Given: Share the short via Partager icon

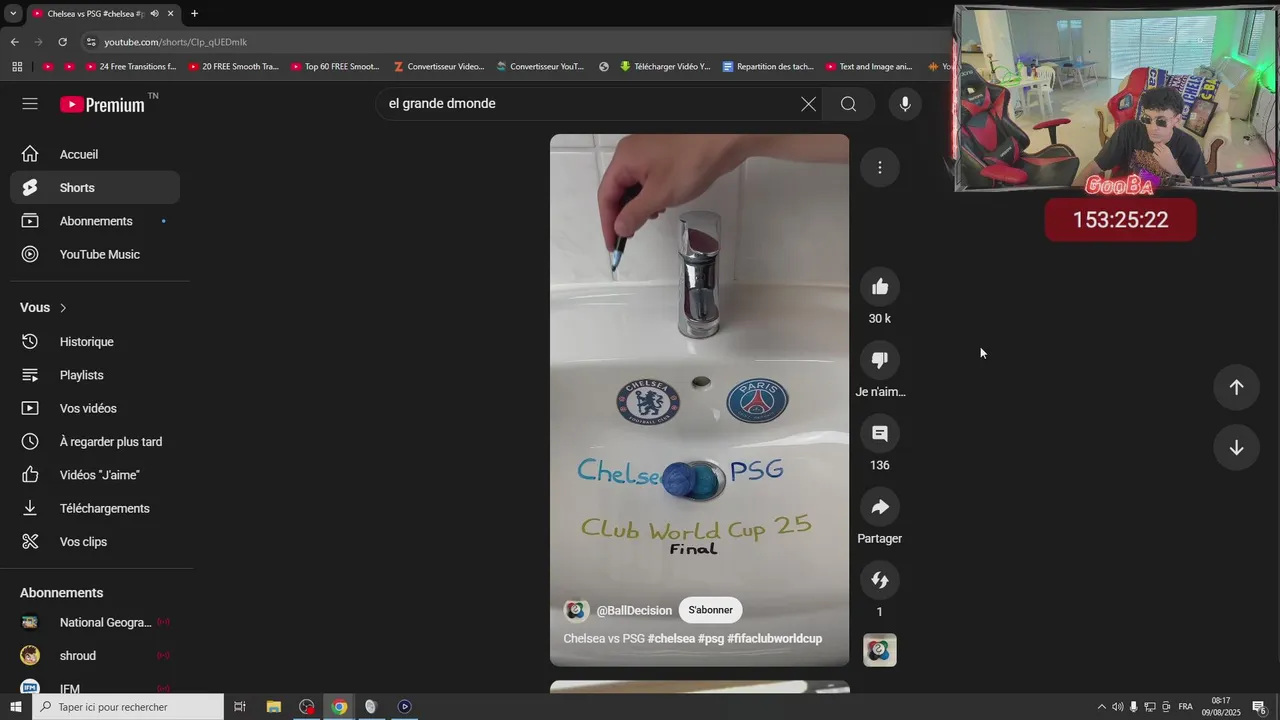Looking at the screenshot, I should coord(880,507).
